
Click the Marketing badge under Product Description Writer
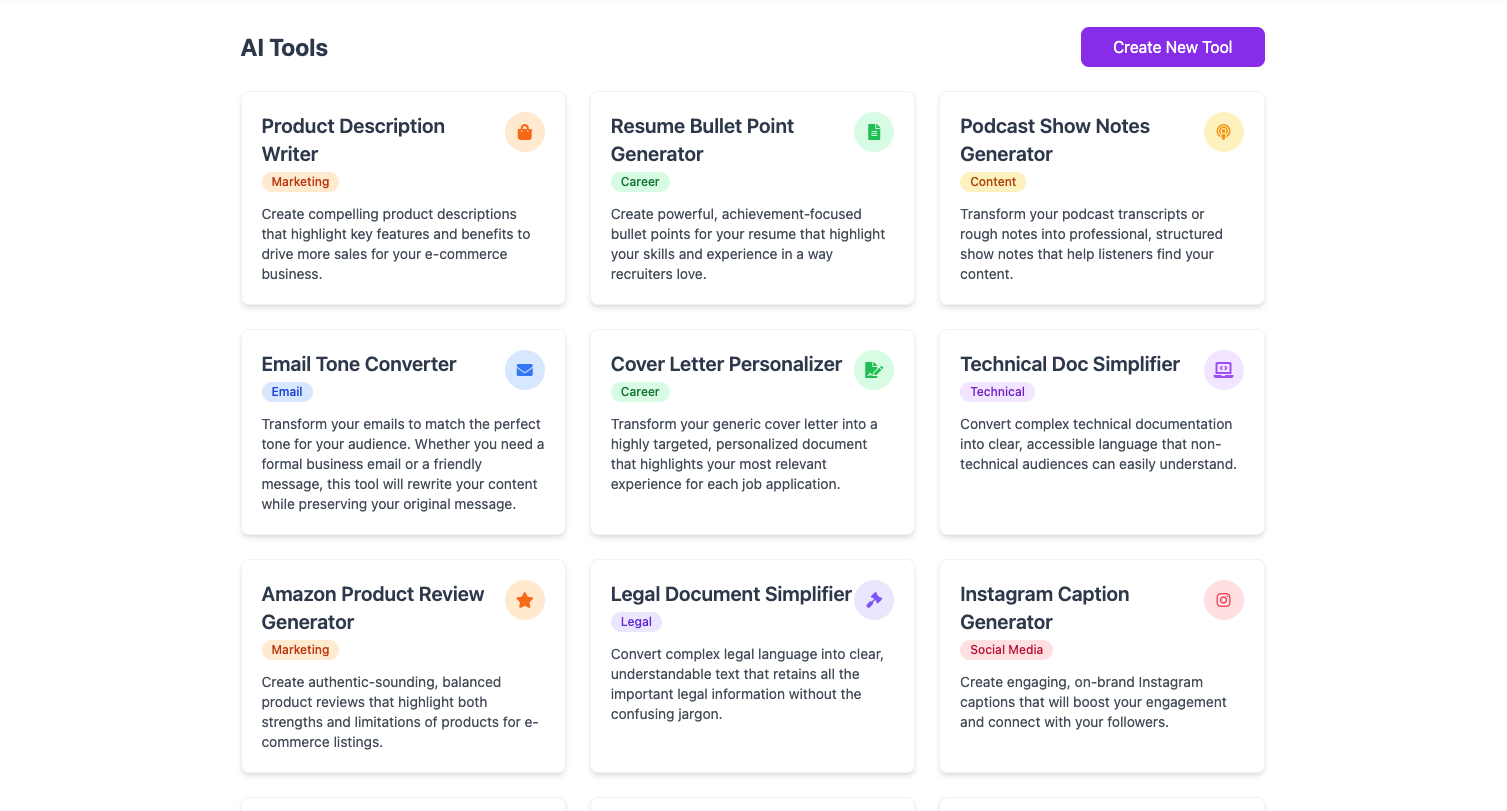tap(300, 181)
